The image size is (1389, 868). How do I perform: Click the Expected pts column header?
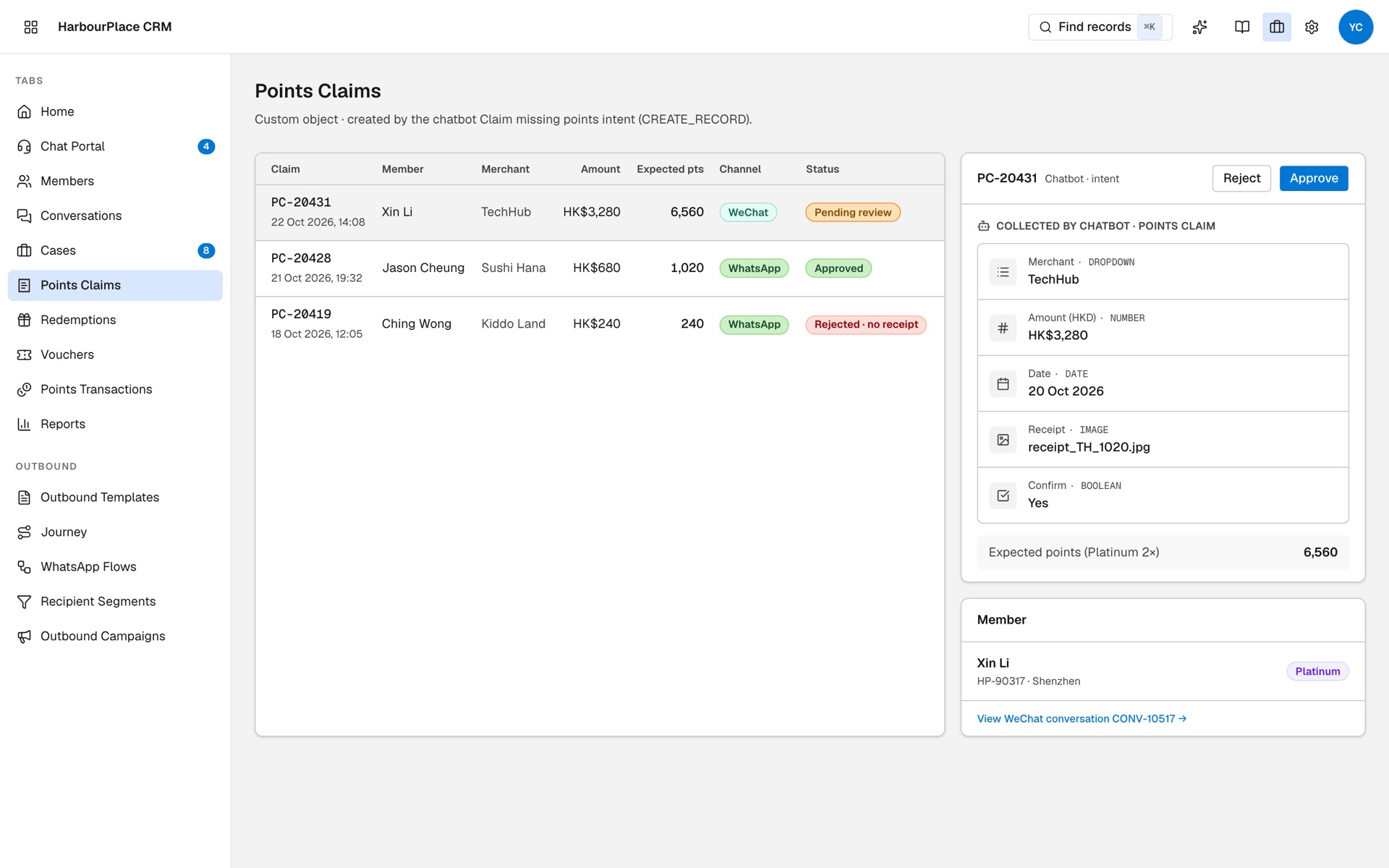670,169
